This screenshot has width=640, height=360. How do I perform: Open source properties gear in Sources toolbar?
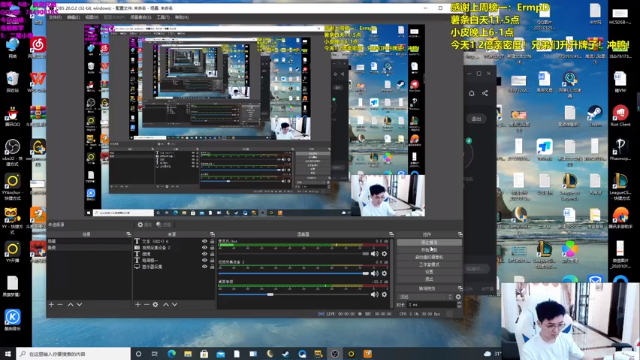coord(155,304)
